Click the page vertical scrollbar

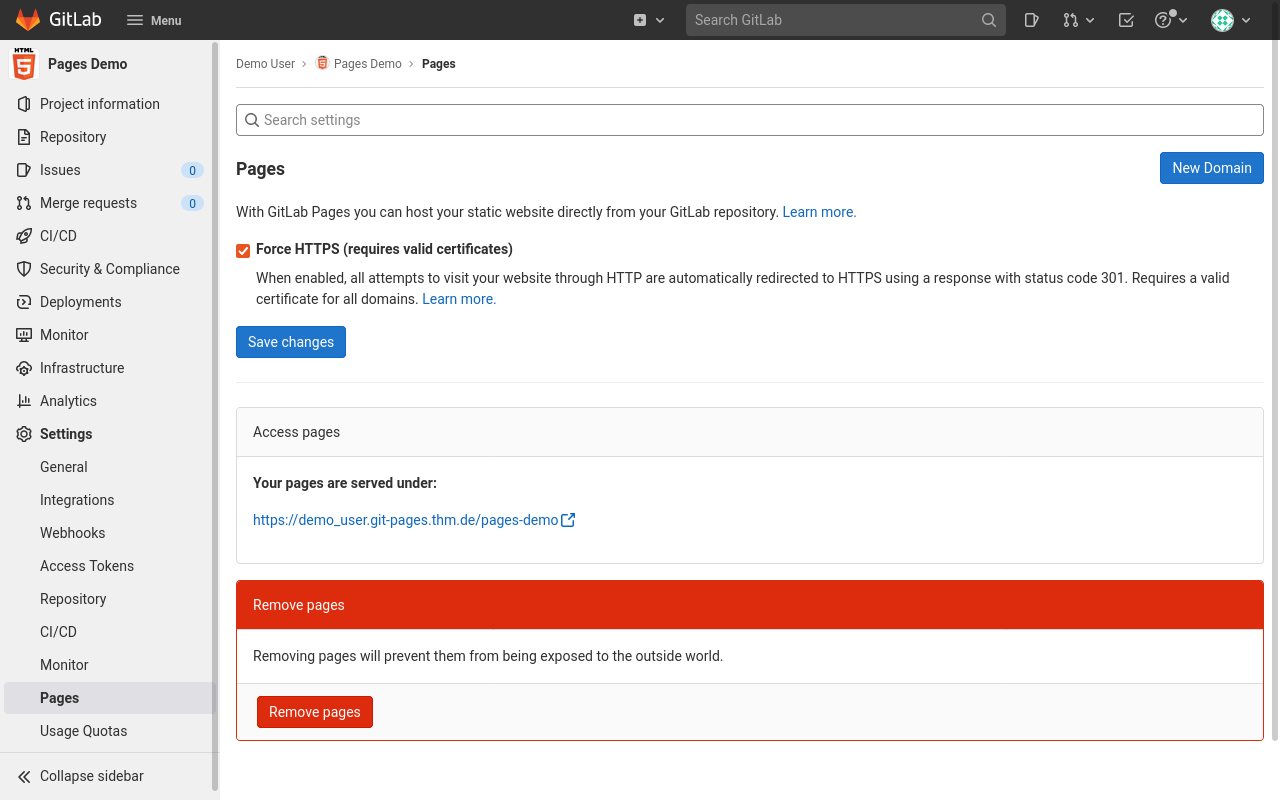pos(1273,390)
